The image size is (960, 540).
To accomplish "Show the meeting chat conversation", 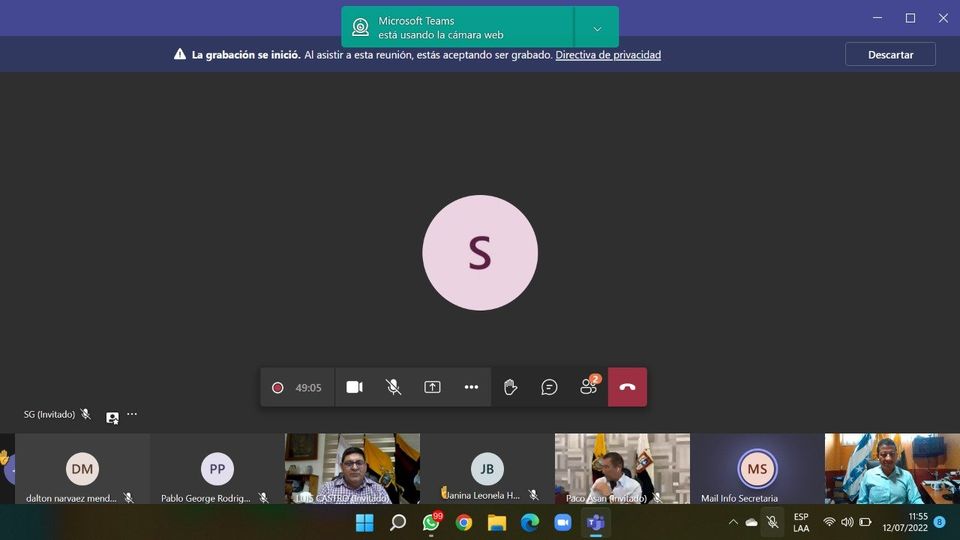I will (x=549, y=387).
